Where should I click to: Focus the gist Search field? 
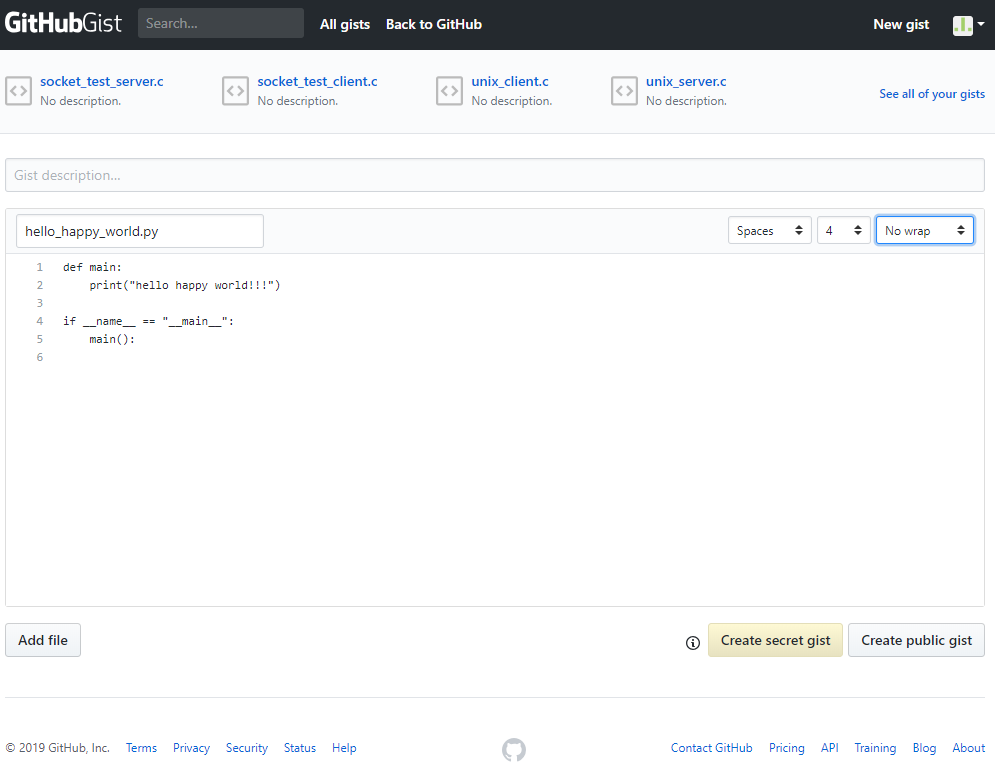(221, 23)
